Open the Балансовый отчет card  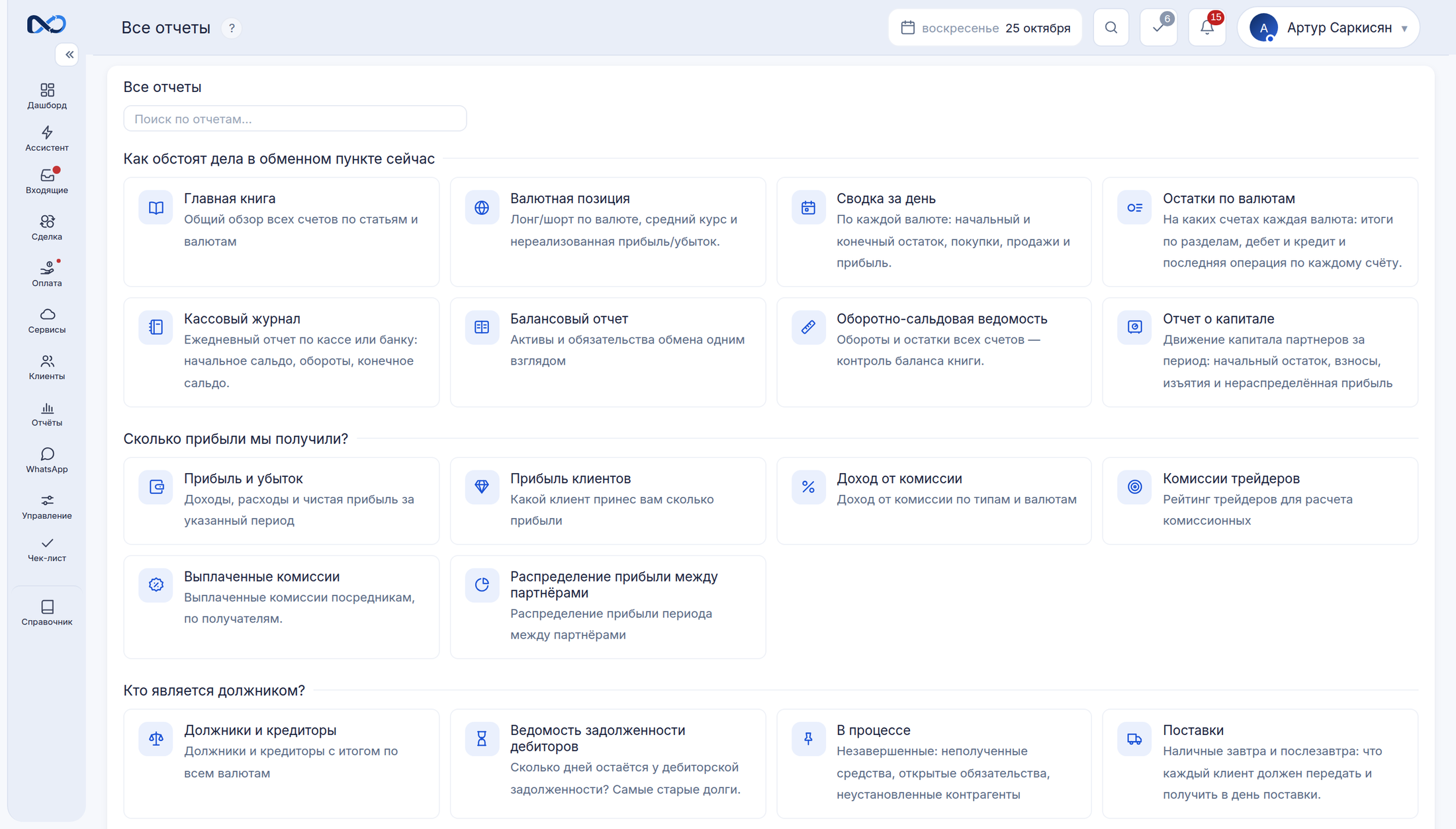(x=608, y=352)
